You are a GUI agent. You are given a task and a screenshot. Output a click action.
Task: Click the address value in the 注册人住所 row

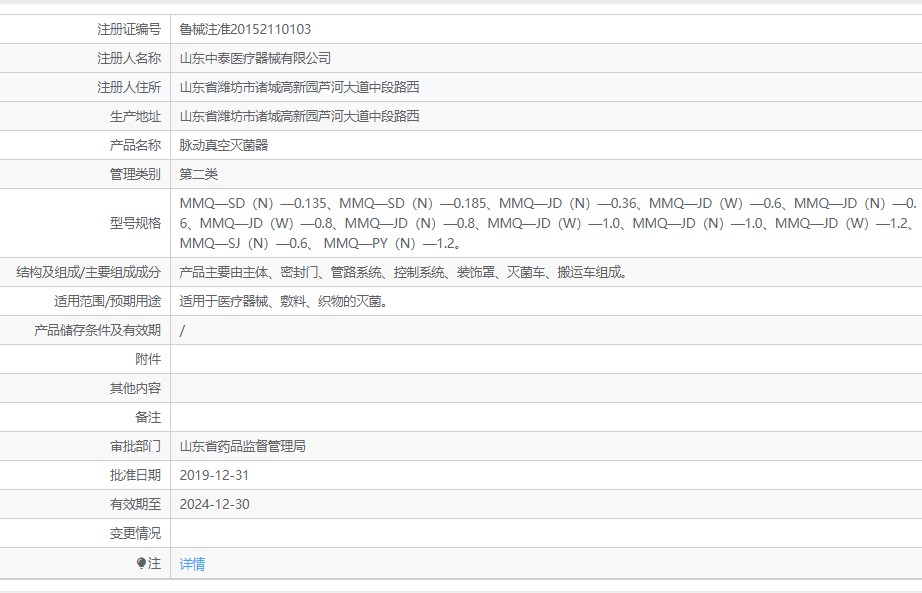[299, 87]
